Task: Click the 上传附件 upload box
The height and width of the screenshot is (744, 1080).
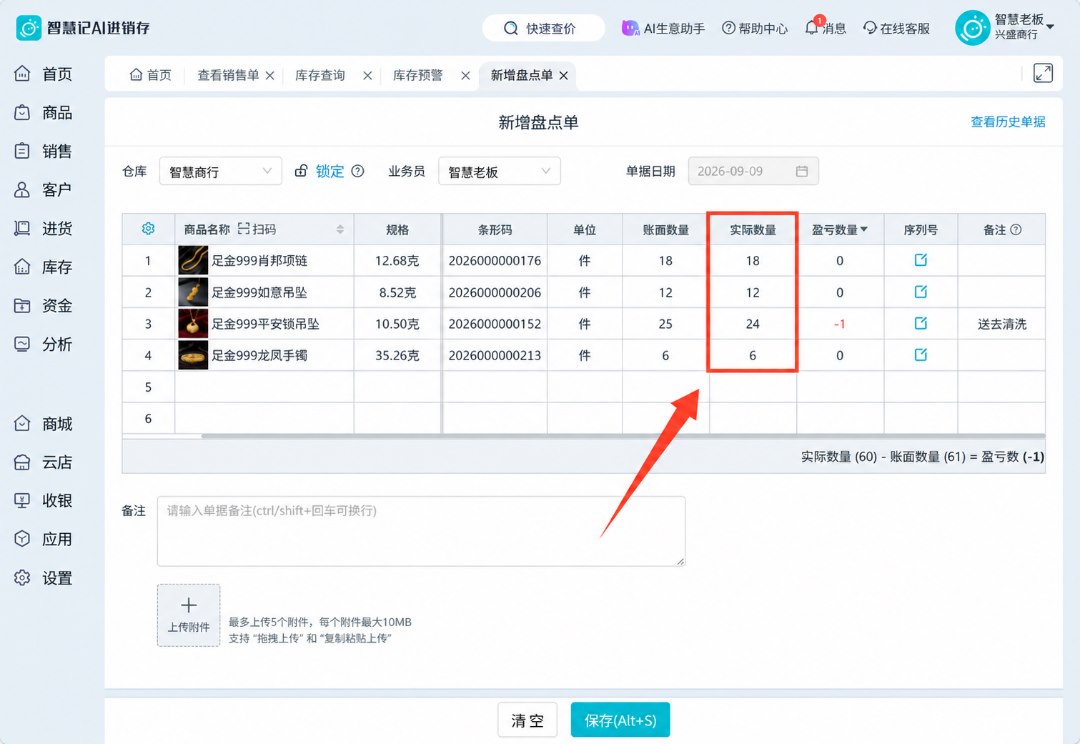Action: coord(189,615)
